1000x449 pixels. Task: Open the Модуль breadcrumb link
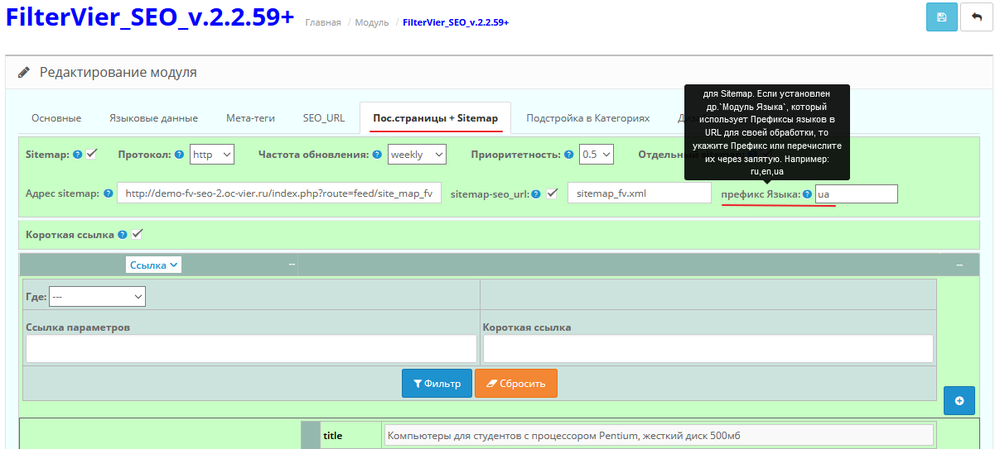372,22
